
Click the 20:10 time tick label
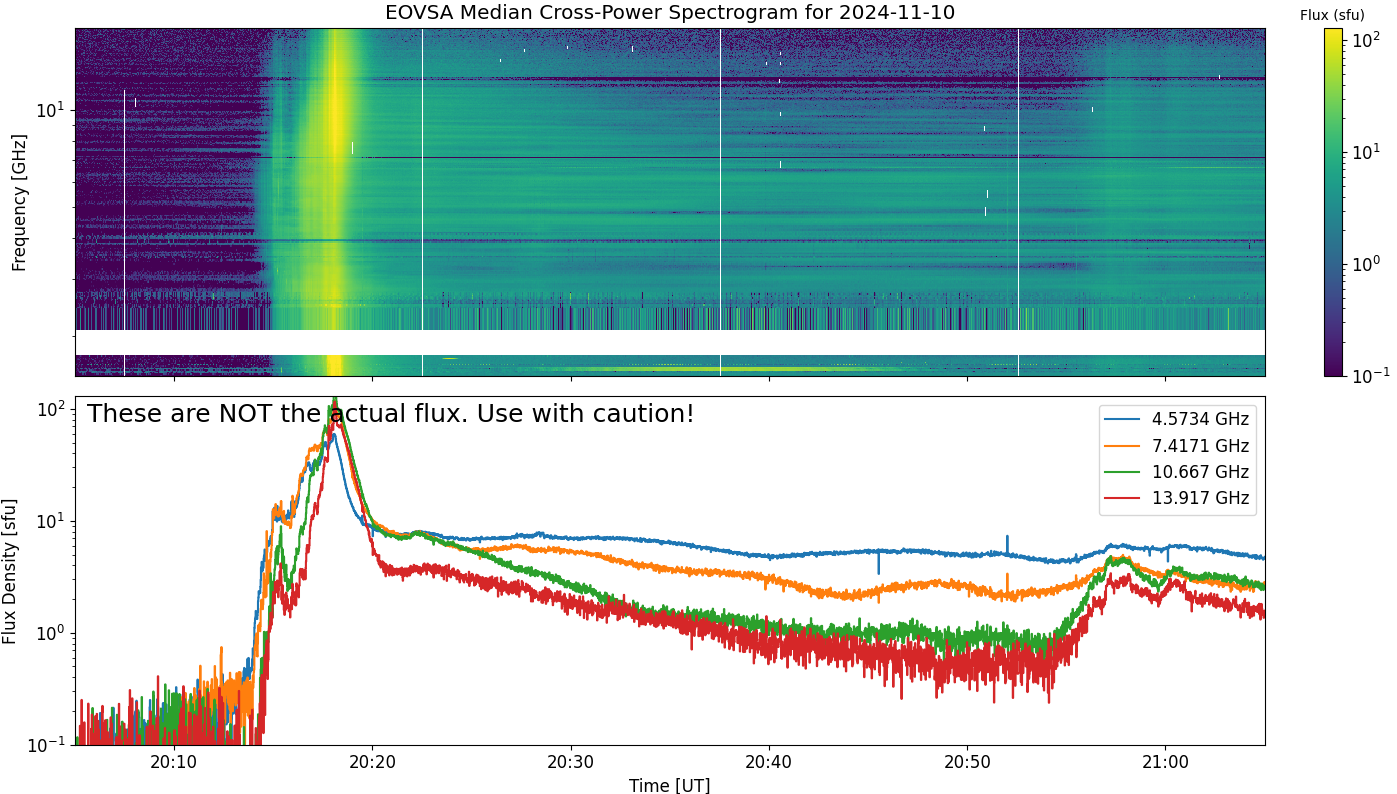click(x=174, y=762)
